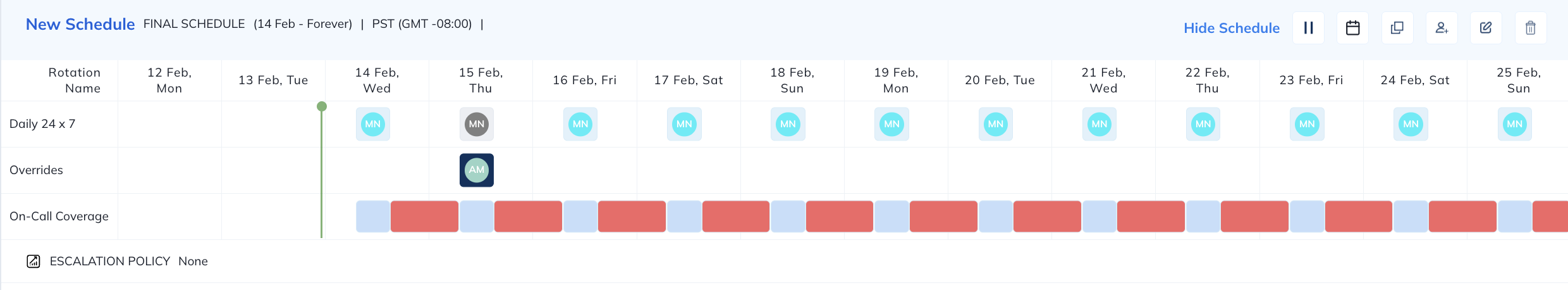The image size is (1568, 290).
Task: Open the escalation policy chart icon
Action: (34, 261)
